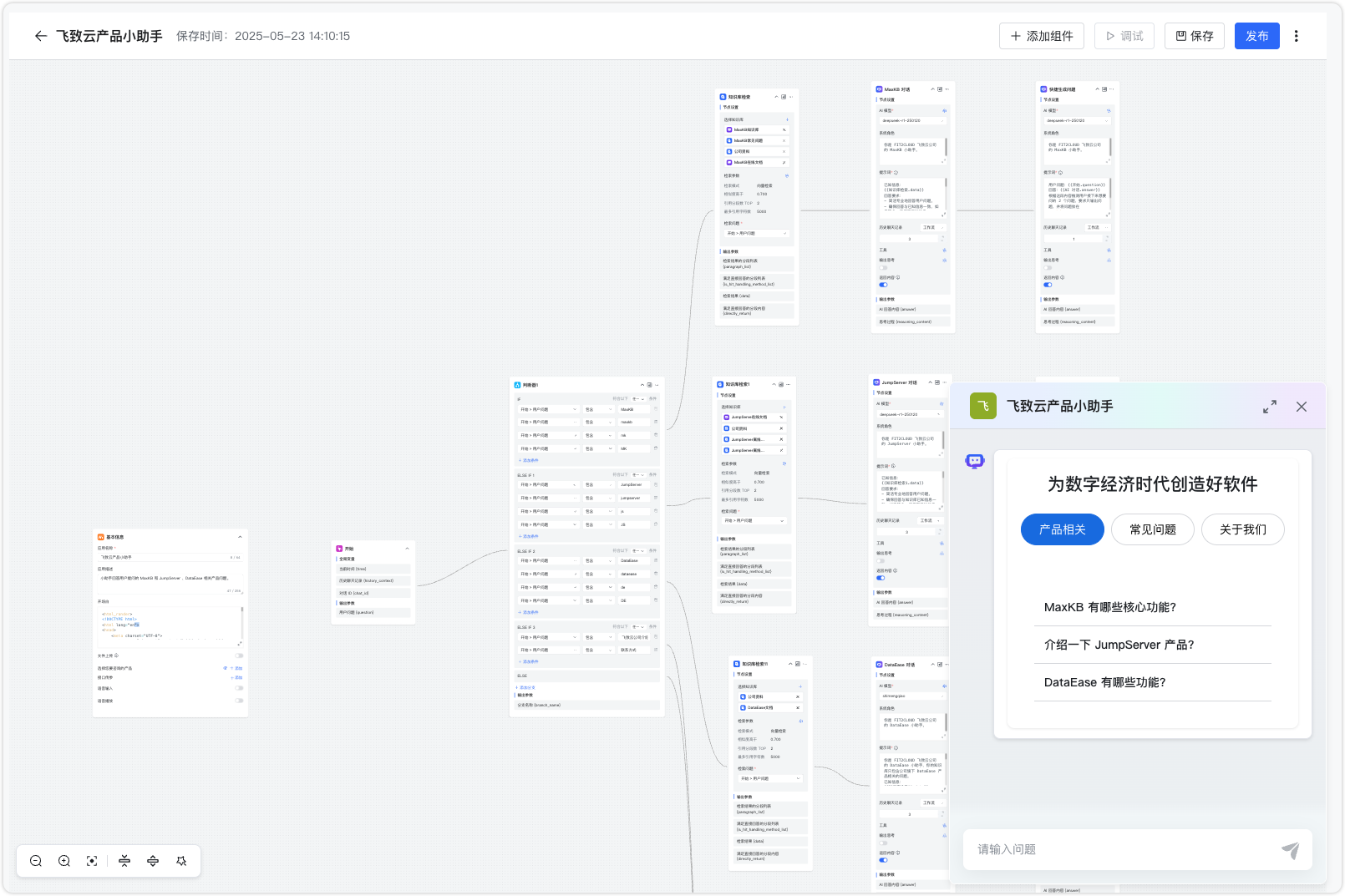Collapse the 判断器1 node chevron
The height and width of the screenshot is (896, 1345).
pos(642,385)
